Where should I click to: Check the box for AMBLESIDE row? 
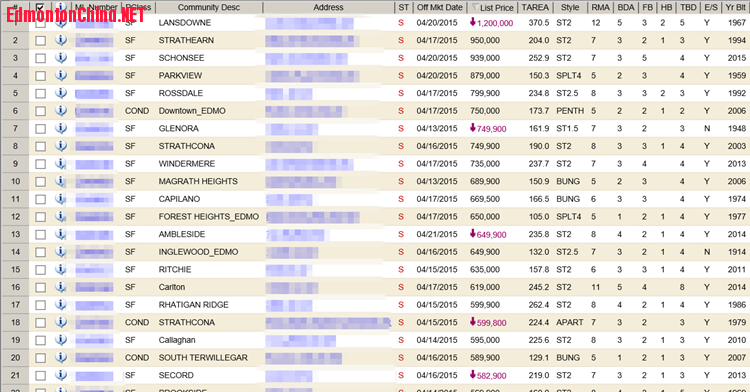(41, 235)
